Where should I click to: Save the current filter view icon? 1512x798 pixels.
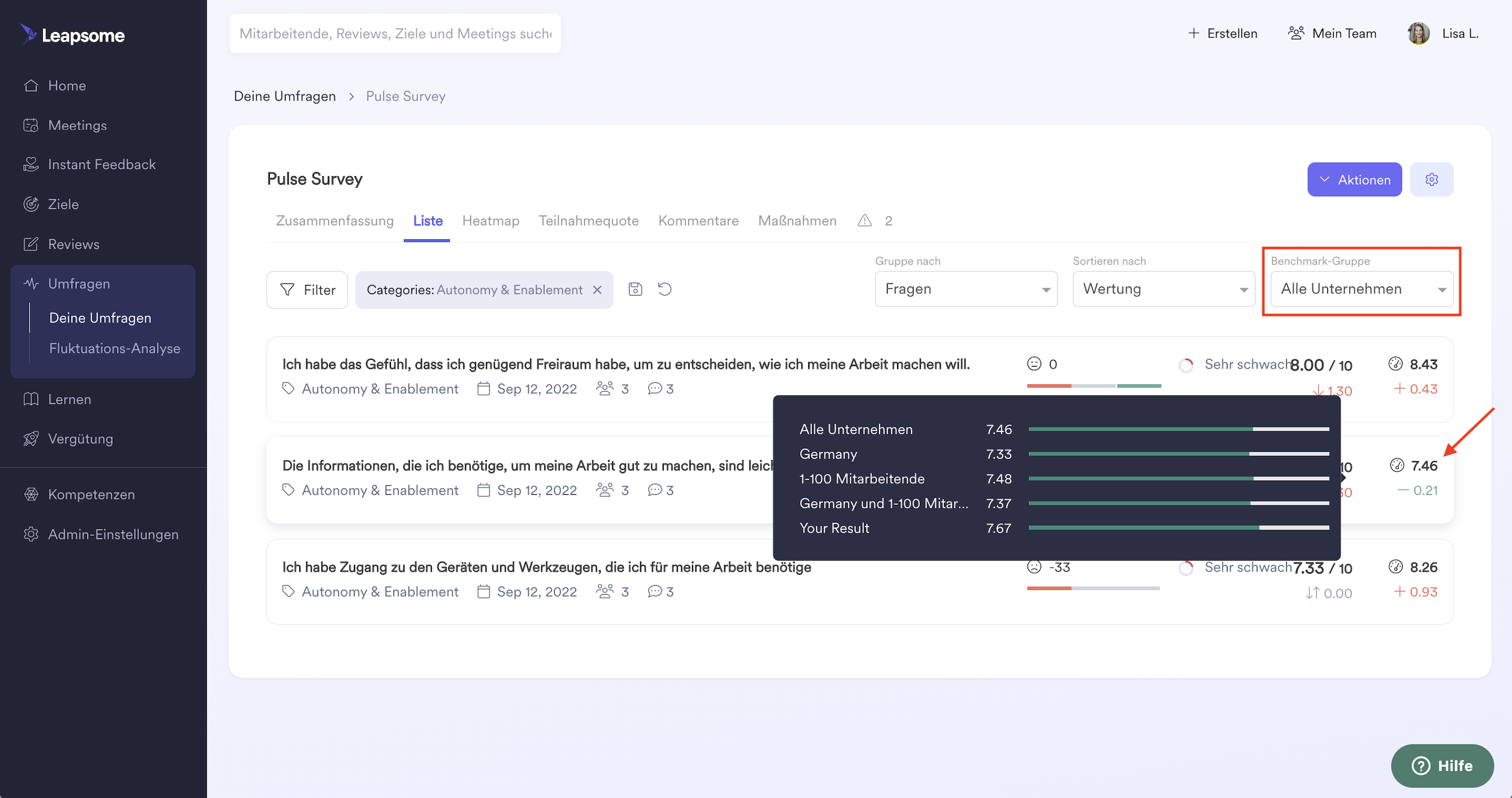635,289
